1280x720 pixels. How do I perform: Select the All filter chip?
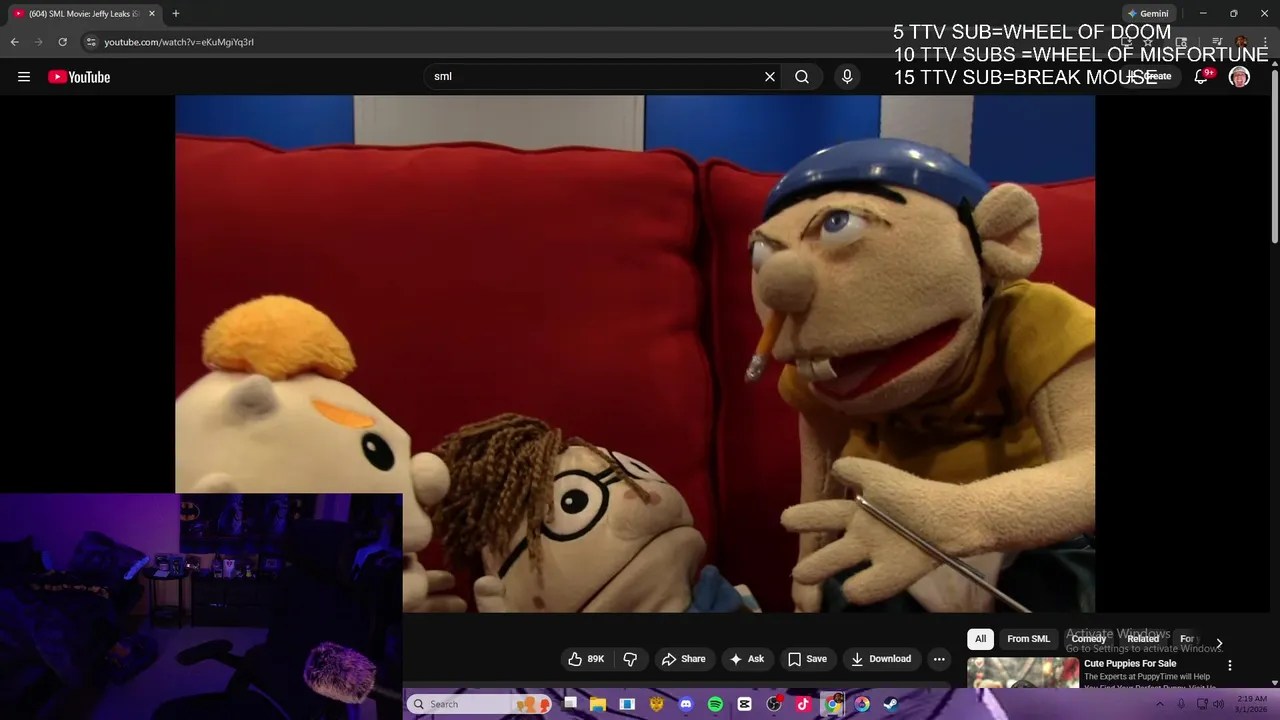click(x=980, y=639)
